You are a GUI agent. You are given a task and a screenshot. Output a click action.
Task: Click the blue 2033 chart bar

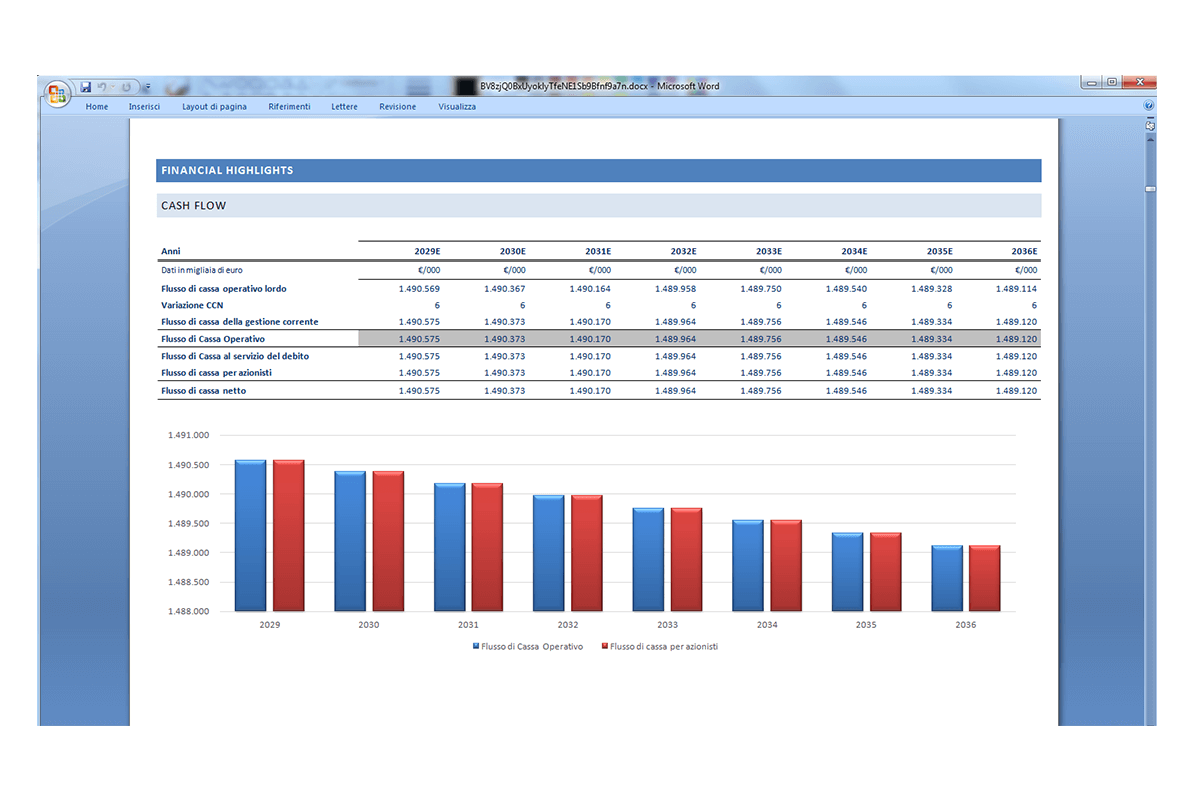[x=648, y=559]
